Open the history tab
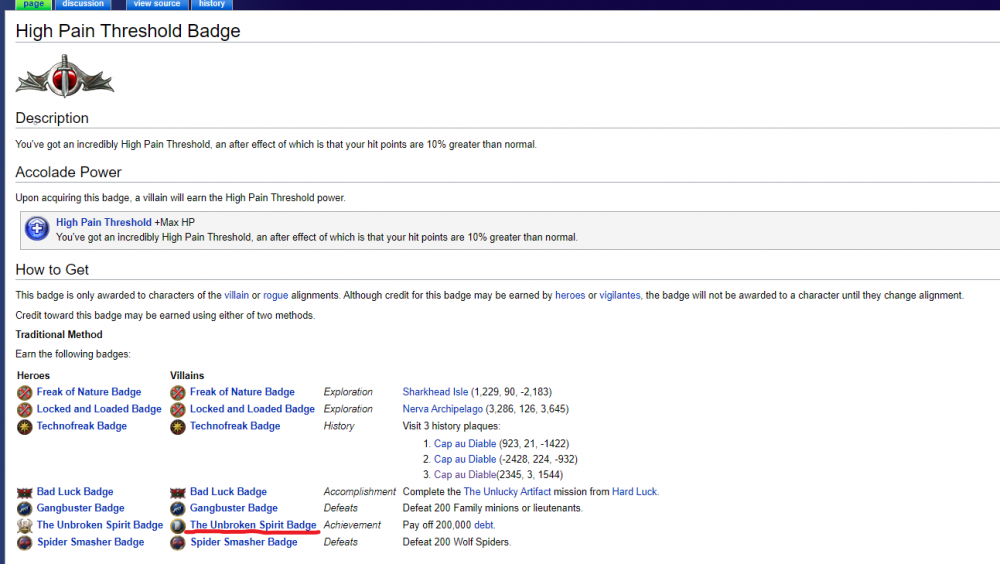This screenshot has height=564, width=1000. pyautogui.click(x=212, y=4)
